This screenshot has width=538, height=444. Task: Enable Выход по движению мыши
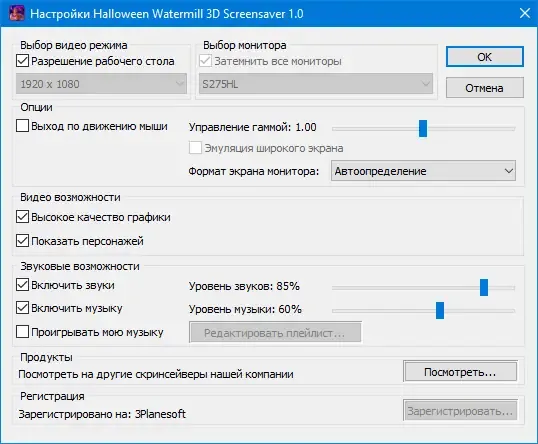click(22, 126)
